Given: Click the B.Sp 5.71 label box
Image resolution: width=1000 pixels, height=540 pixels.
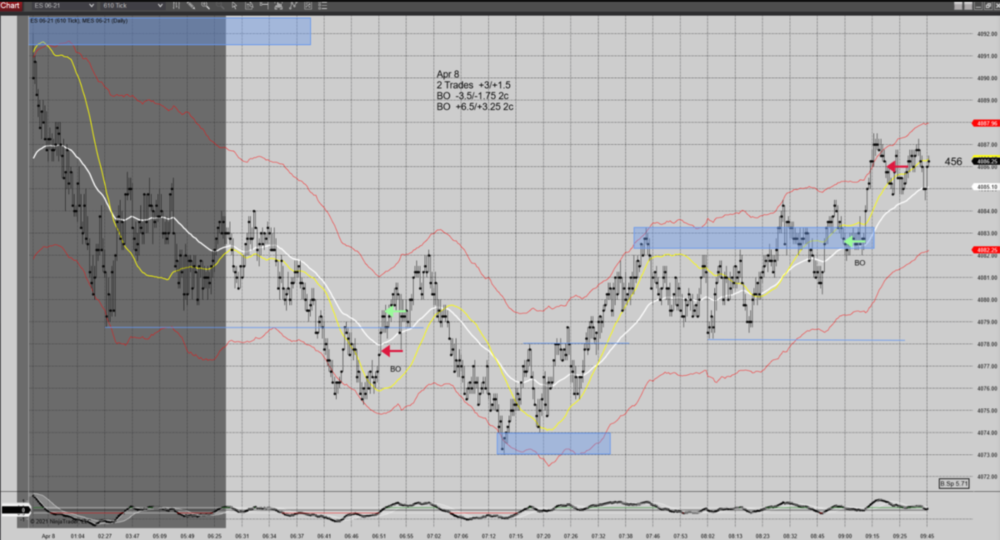Looking at the screenshot, I should tap(953, 484).
